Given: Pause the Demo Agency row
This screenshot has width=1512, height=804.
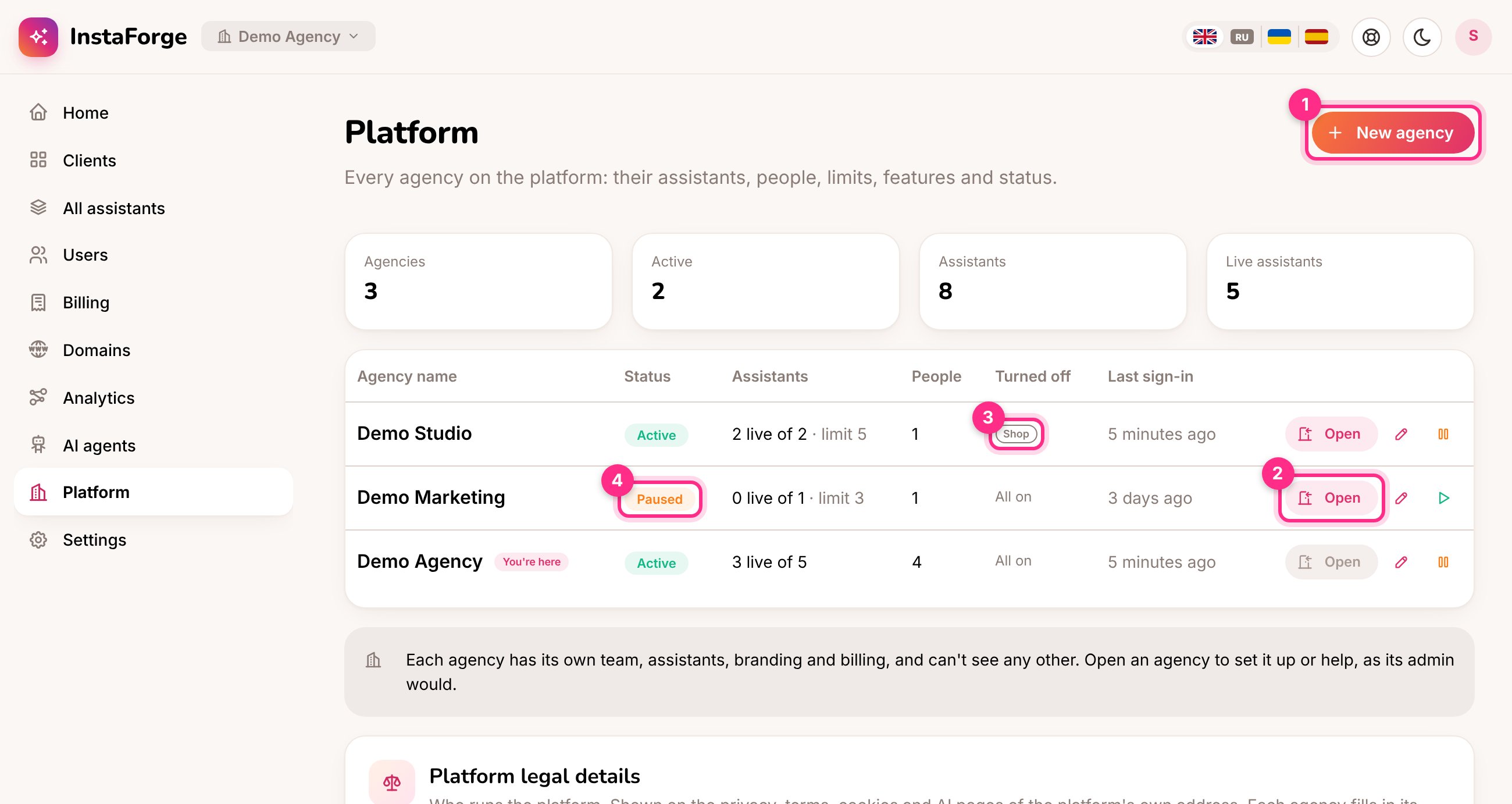Looking at the screenshot, I should point(1443,562).
